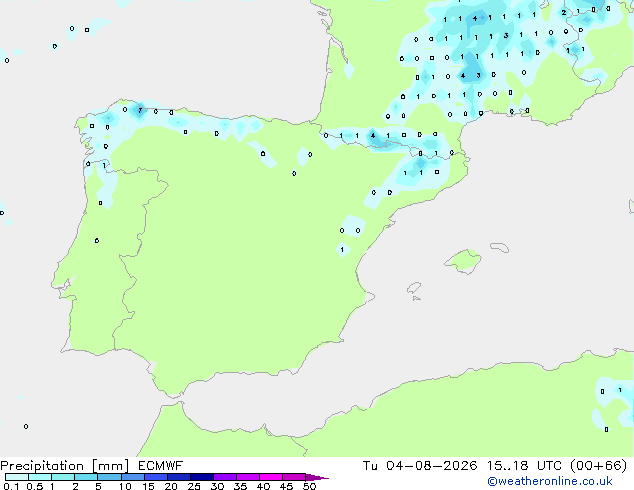
Task: Click the ECMWF model label
Action: [x=161, y=466]
